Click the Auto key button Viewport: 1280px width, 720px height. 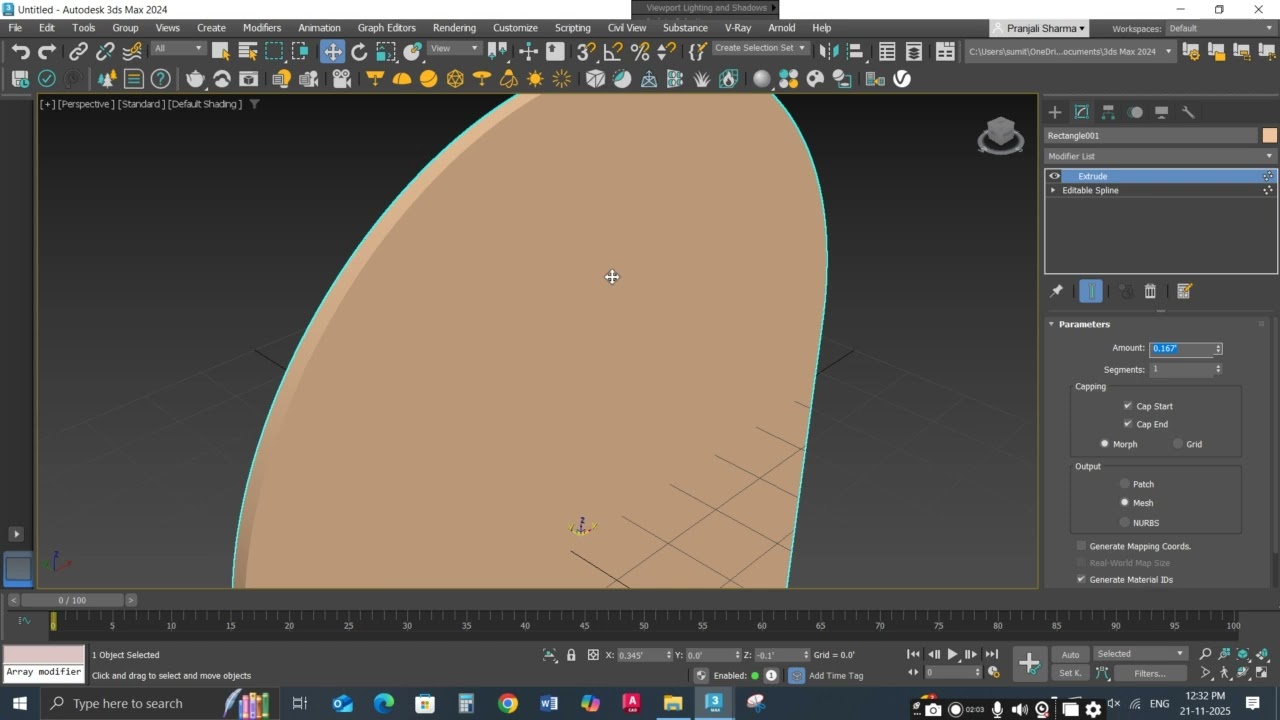click(x=1070, y=654)
